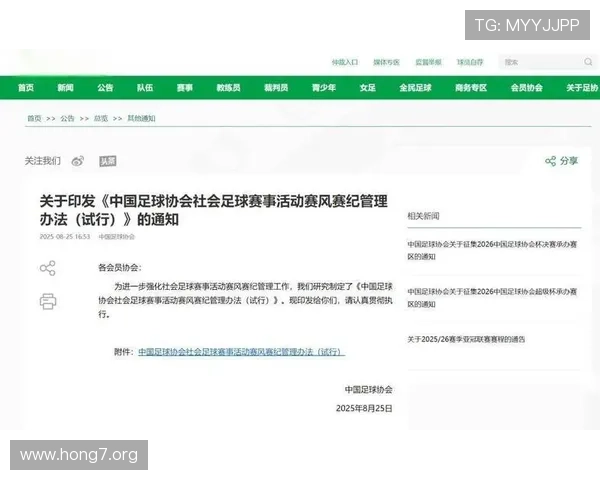600x480 pixels.
Task: Open the 新闻 navigation item
Action: tap(65, 88)
